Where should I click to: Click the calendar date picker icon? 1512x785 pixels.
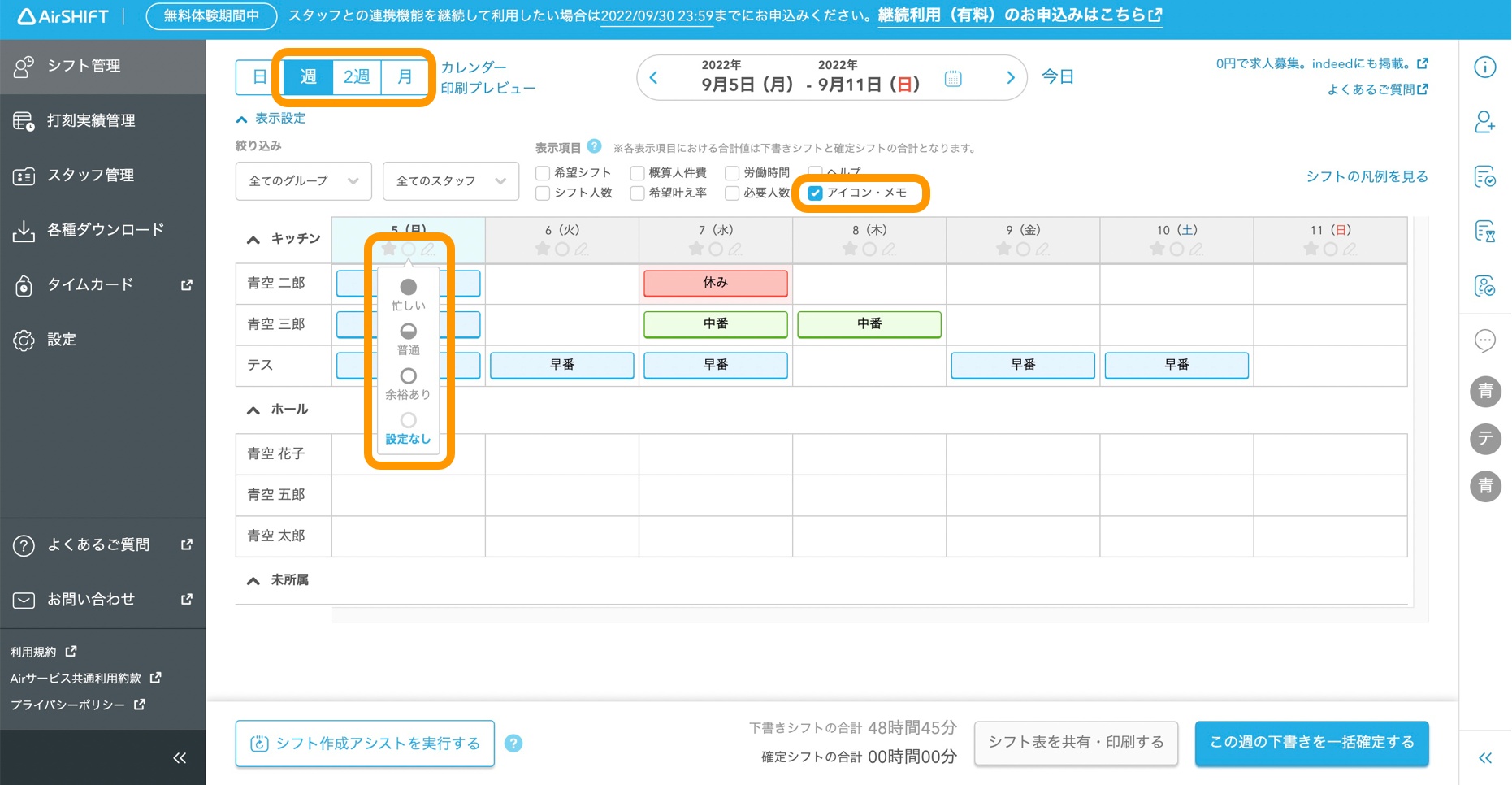pos(953,79)
